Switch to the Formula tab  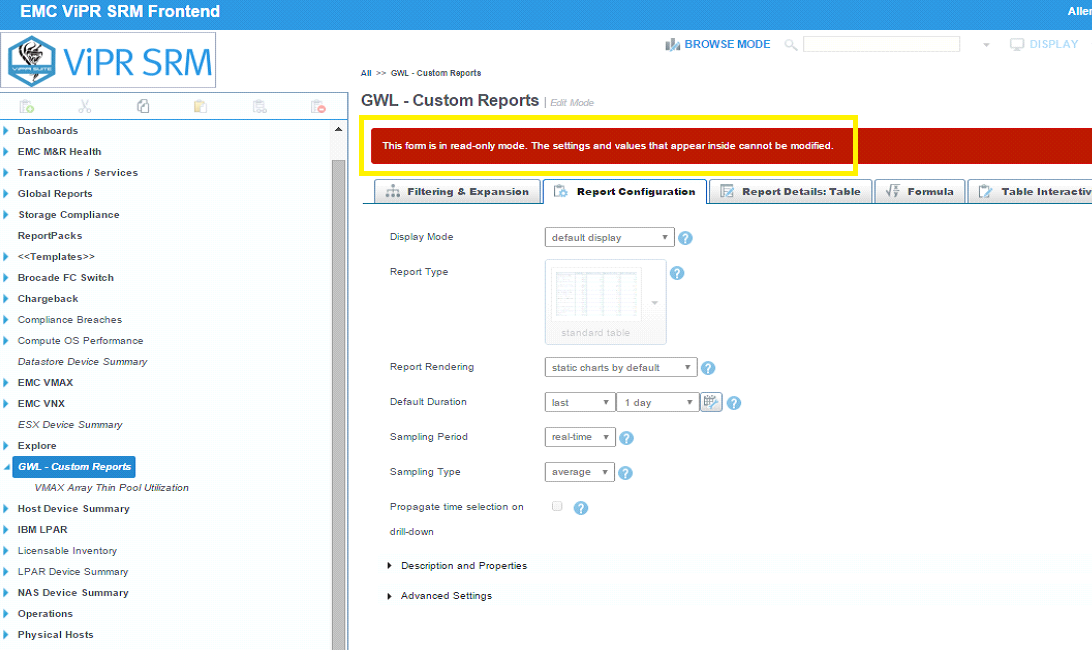(x=919, y=192)
